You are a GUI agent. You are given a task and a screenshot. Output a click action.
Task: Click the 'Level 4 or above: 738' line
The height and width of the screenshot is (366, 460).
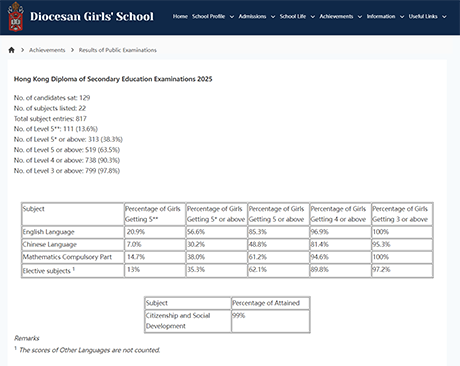pos(67,160)
